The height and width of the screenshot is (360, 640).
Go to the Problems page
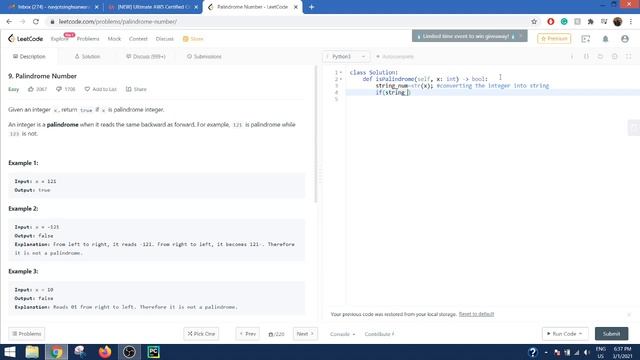point(88,39)
